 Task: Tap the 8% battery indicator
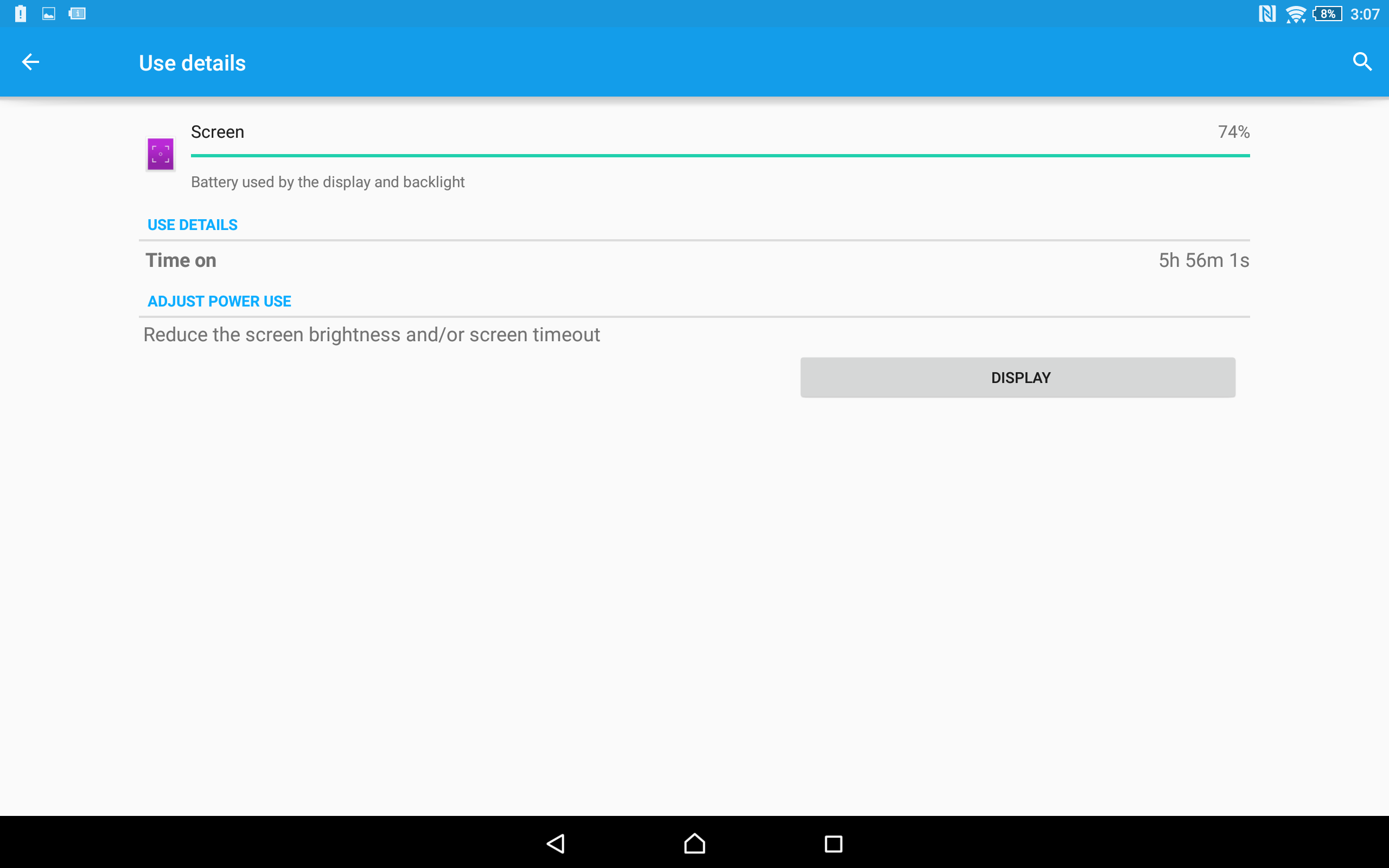[x=1327, y=14]
